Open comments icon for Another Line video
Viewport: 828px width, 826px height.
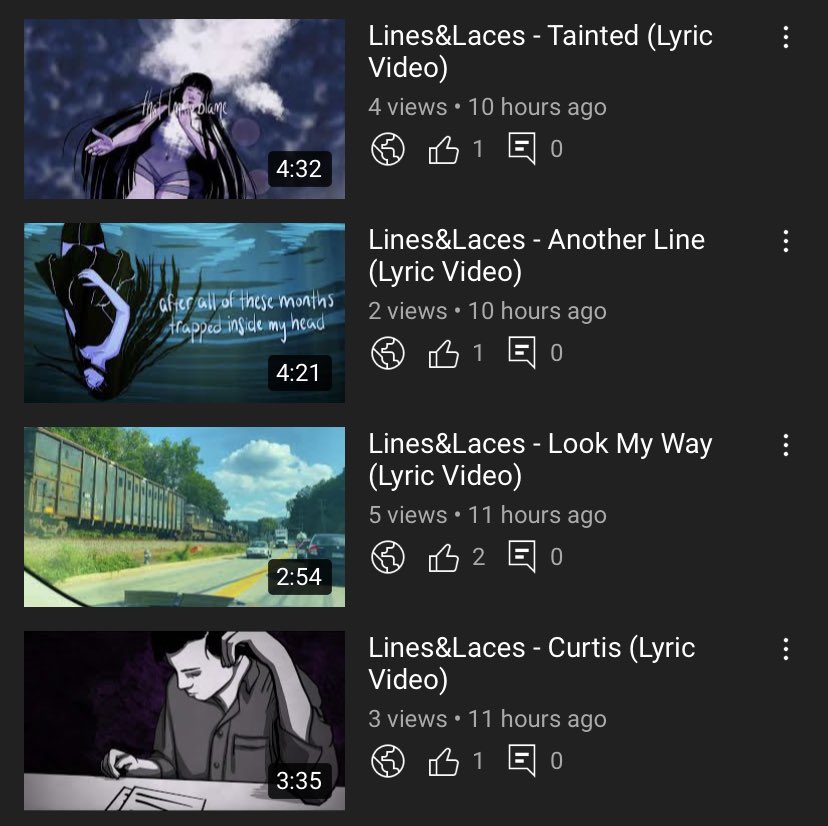pos(522,353)
